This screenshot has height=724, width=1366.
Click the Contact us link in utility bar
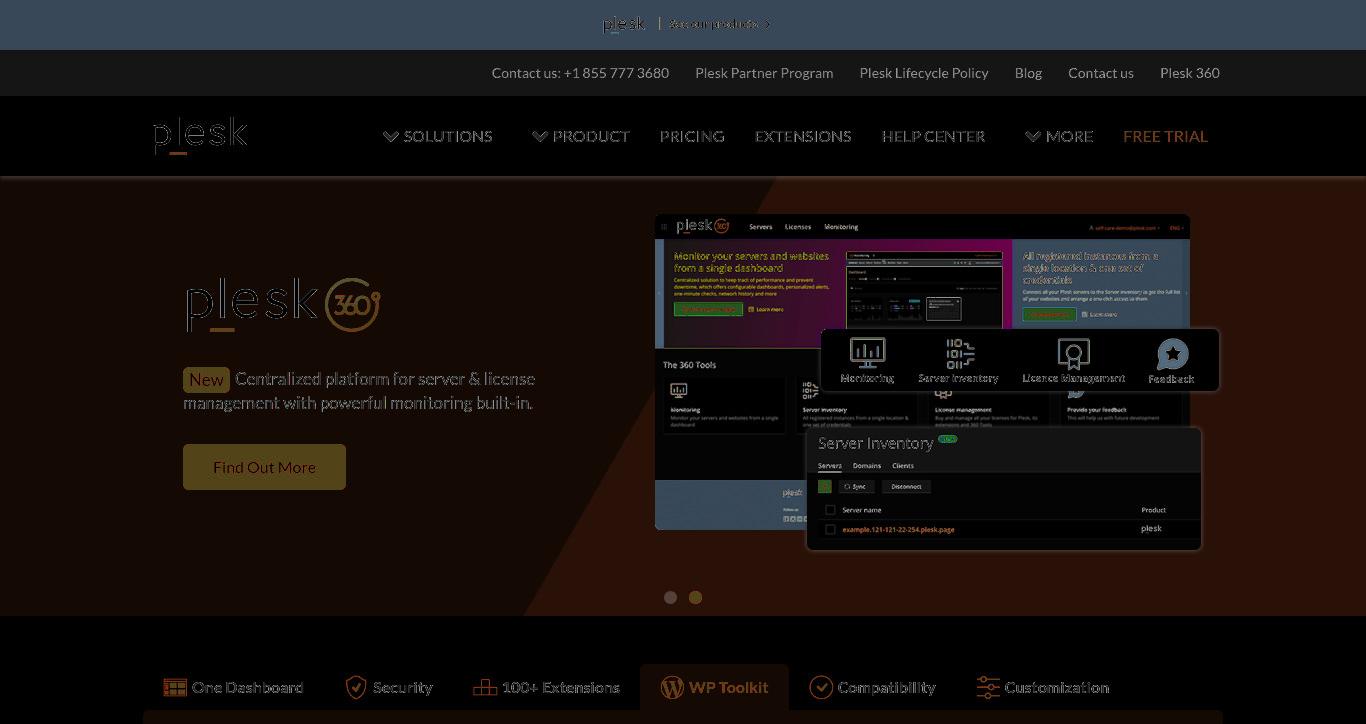1101,73
